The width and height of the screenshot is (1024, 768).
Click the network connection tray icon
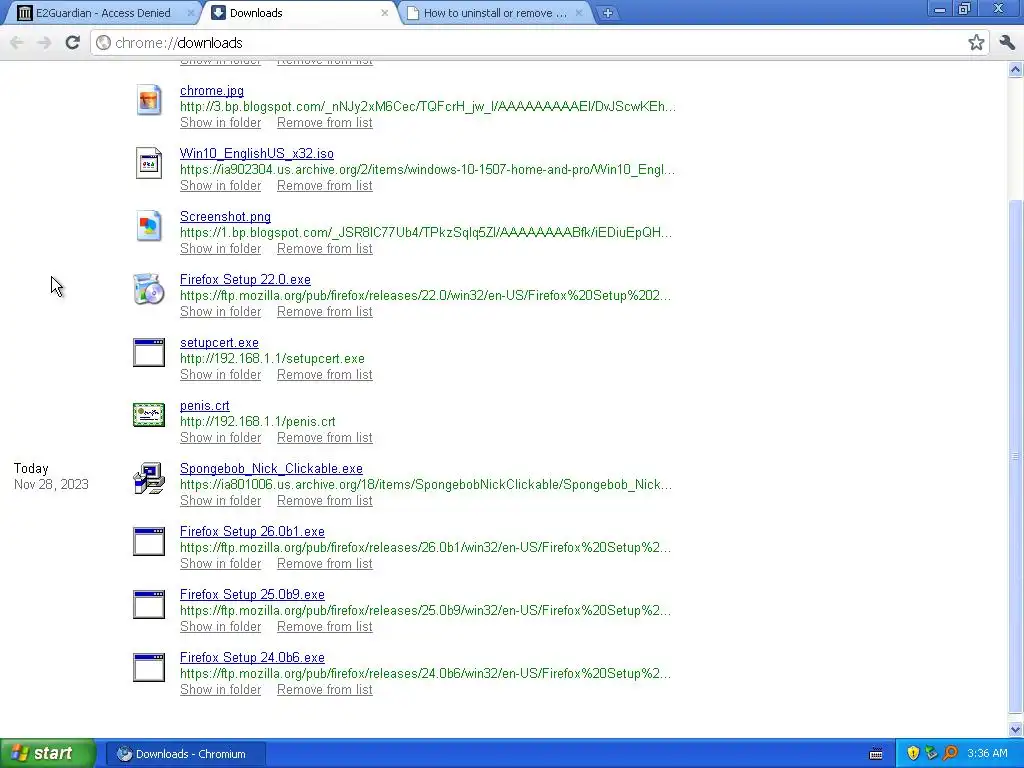931,754
